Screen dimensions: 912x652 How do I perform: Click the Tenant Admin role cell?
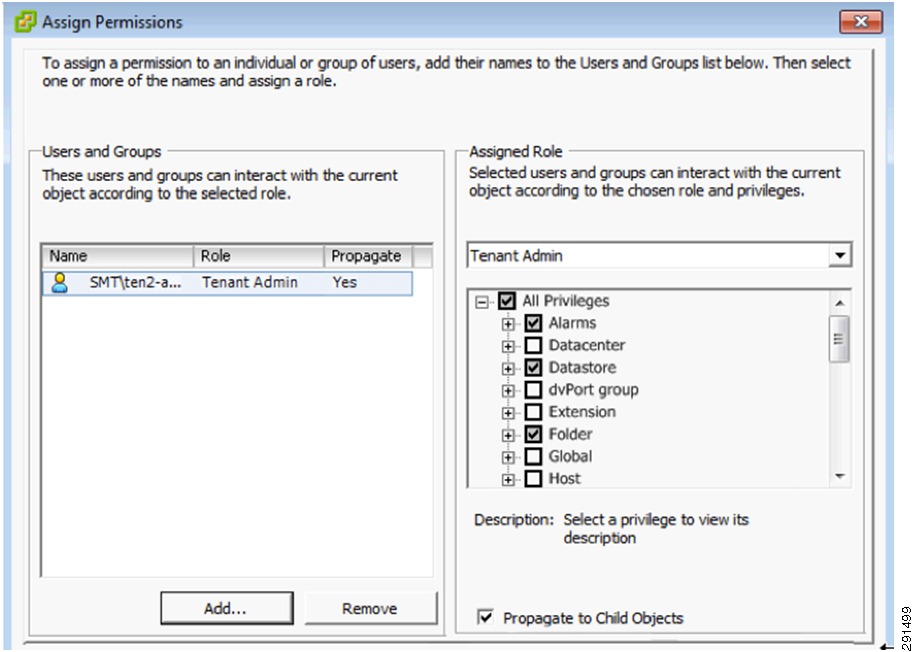pos(250,283)
